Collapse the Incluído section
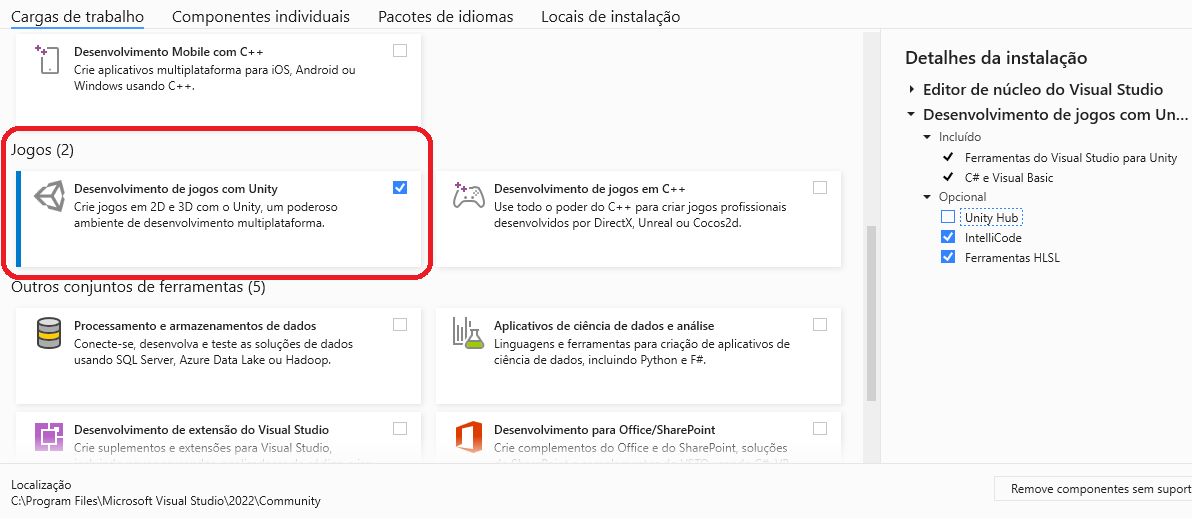1192x518 pixels. [927, 138]
